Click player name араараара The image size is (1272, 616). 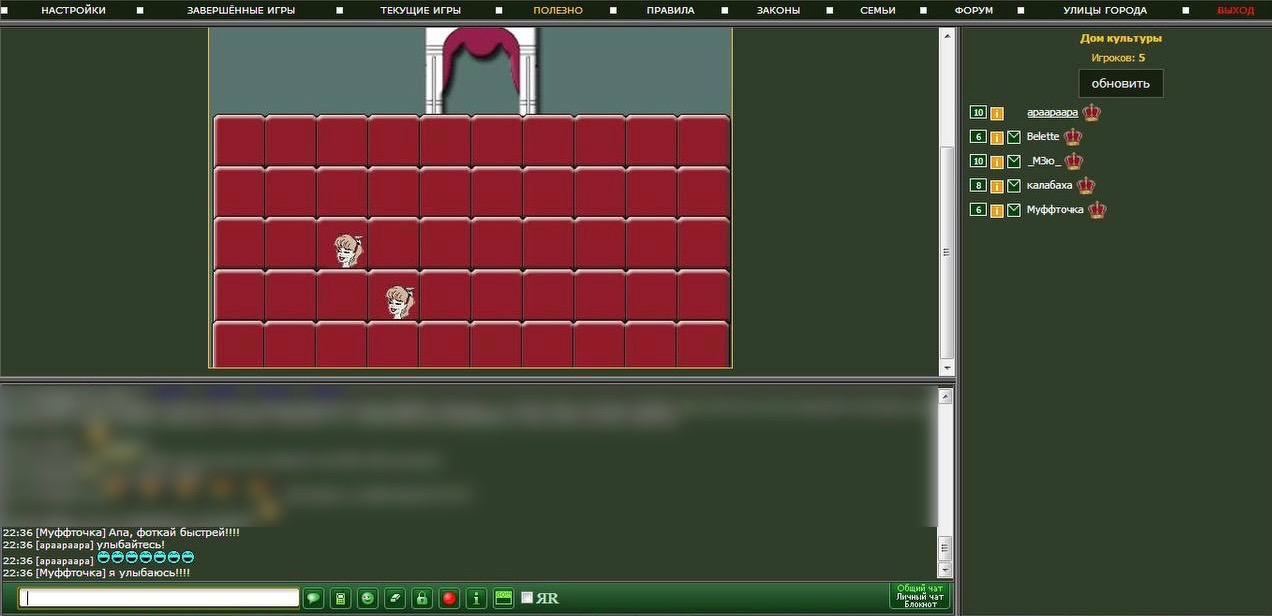click(x=1052, y=113)
